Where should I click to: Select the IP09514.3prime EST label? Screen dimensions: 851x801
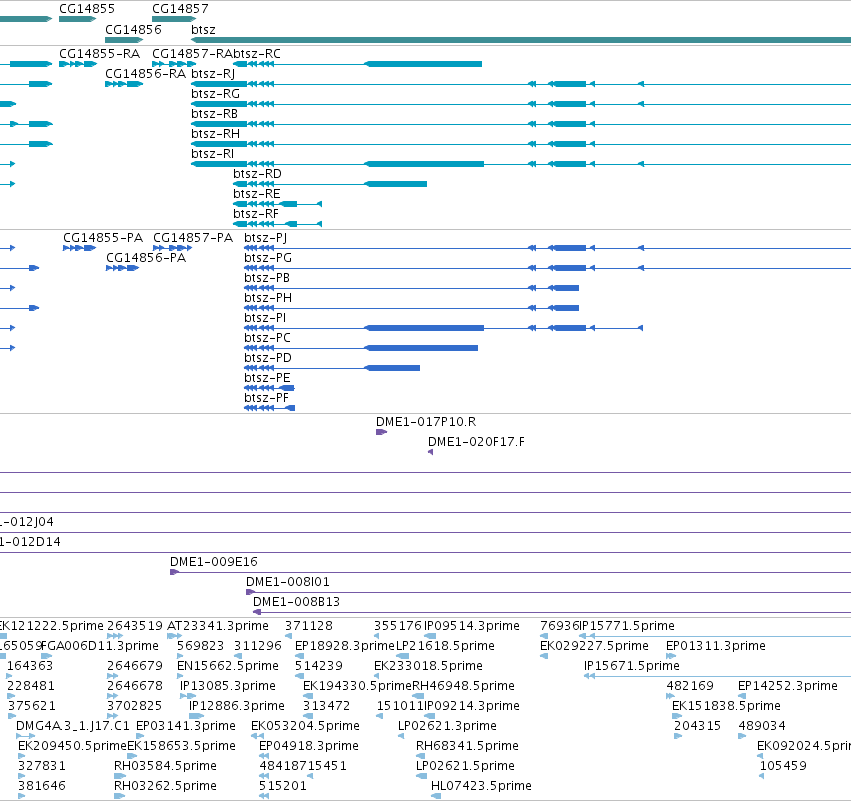pos(472,626)
